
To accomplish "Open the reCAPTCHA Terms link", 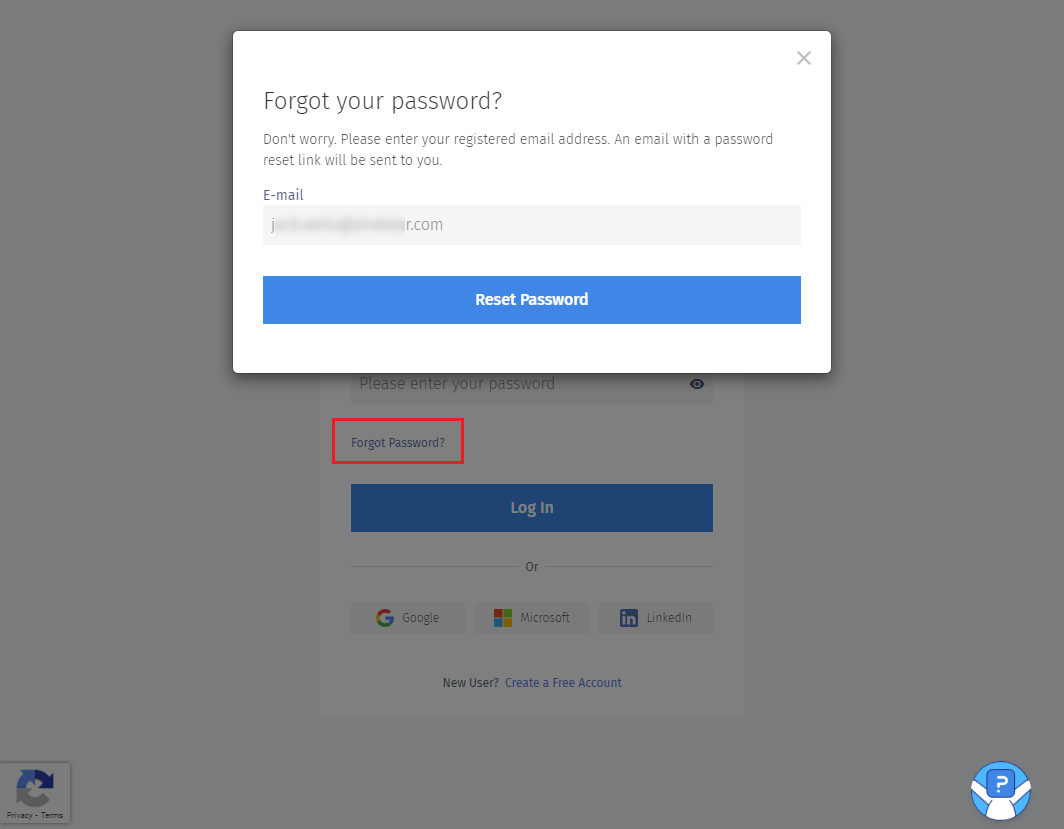I will pyautogui.click(x=52, y=815).
